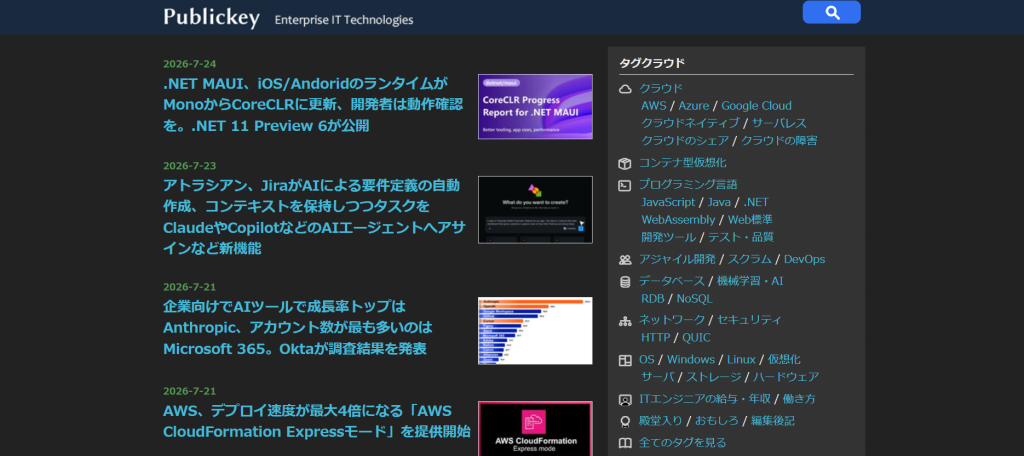The height and width of the screenshot is (456, 1024).
Task: Select the Linux tag
Action: click(741, 359)
